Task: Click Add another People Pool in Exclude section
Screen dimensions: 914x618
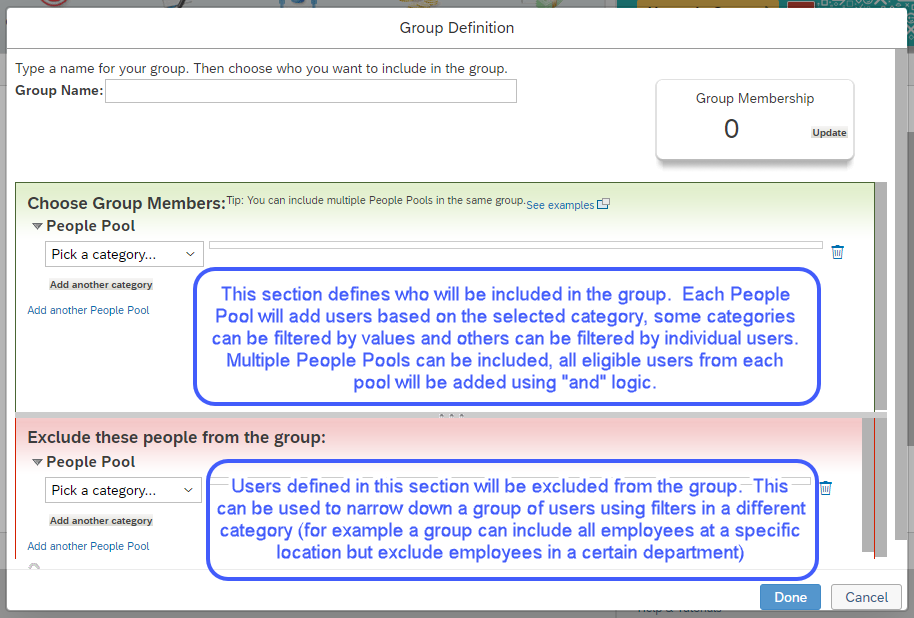Action: coord(88,546)
